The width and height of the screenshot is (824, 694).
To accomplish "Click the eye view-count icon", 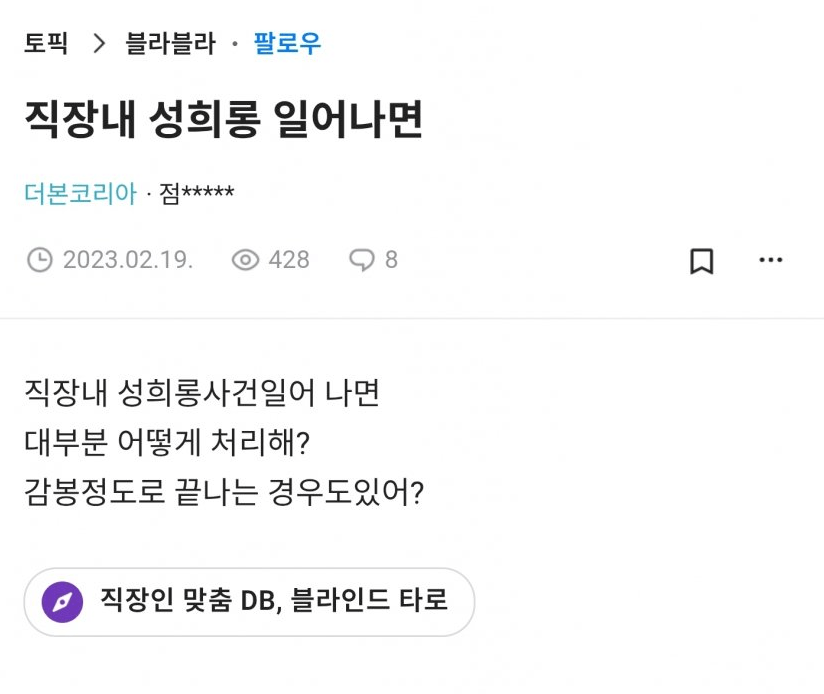I will coord(245,260).
